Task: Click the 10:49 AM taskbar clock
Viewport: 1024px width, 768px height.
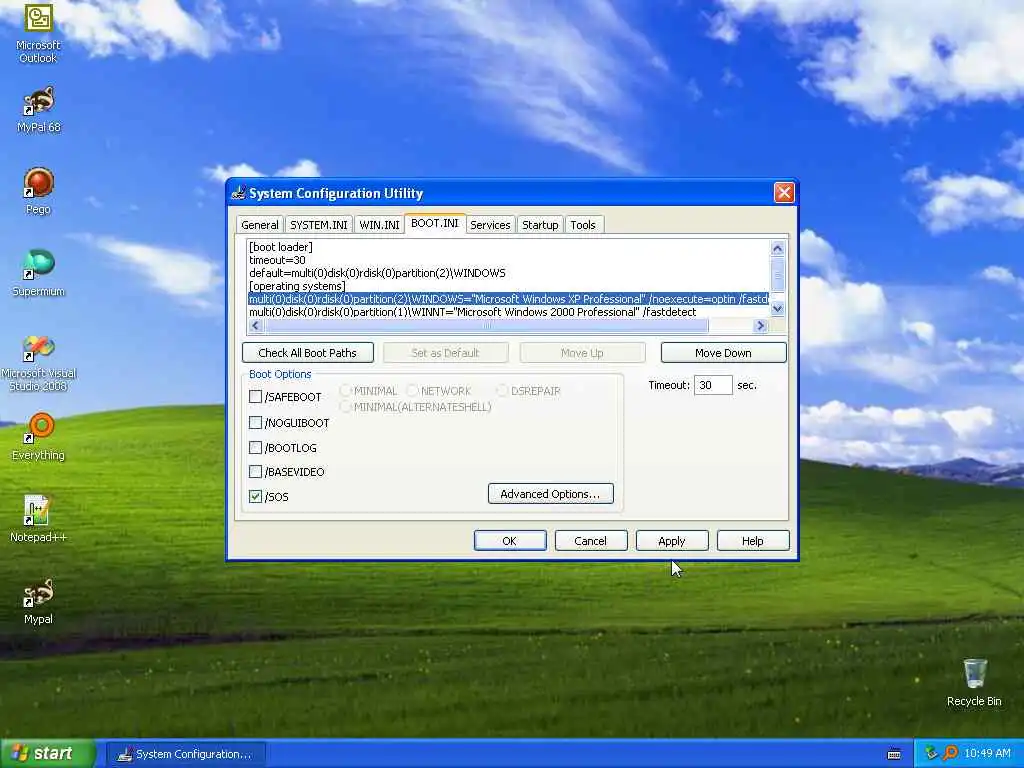Action: [x=987, y=753]
